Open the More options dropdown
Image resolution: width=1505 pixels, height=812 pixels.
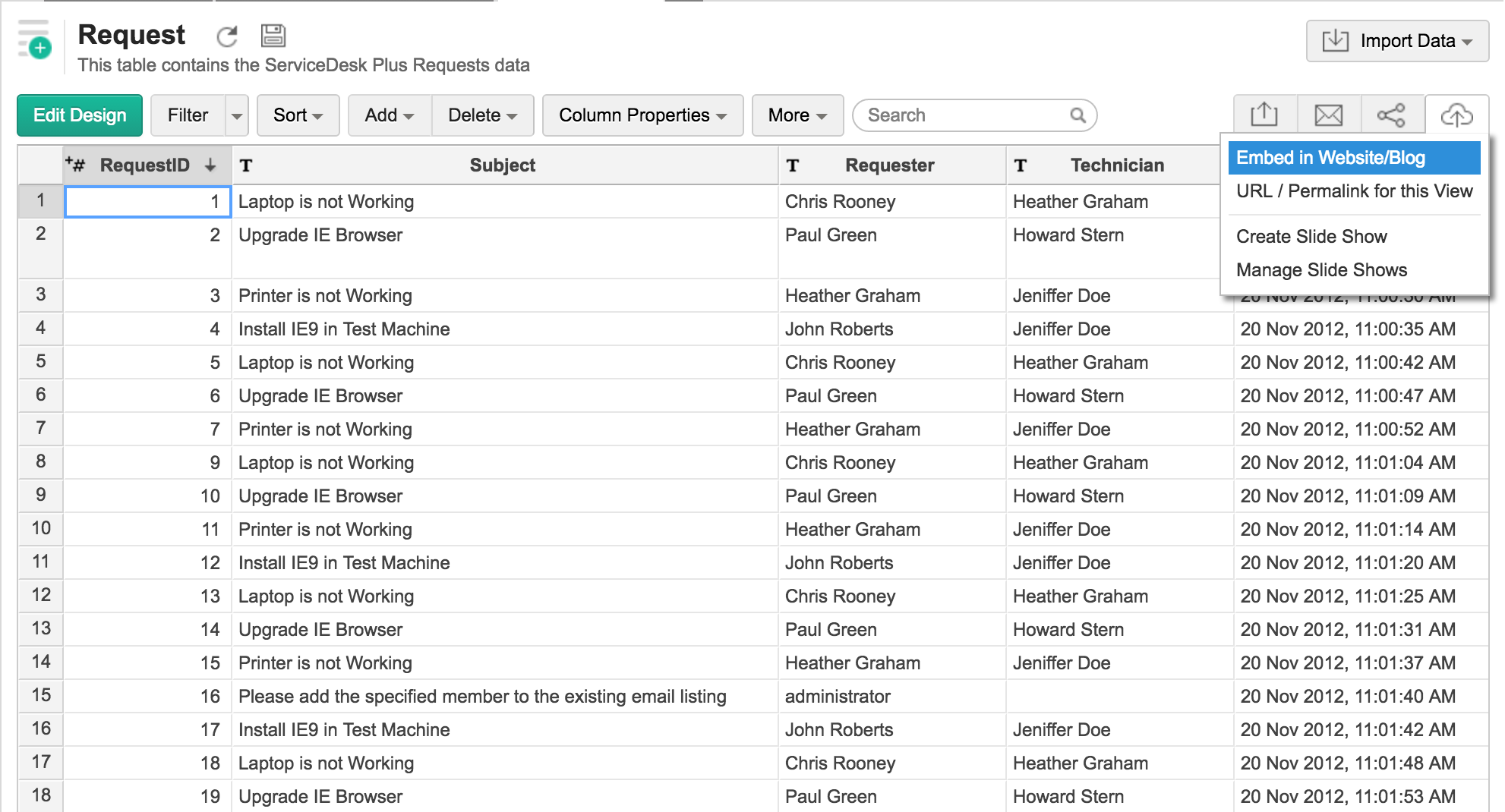click(797, 115)
